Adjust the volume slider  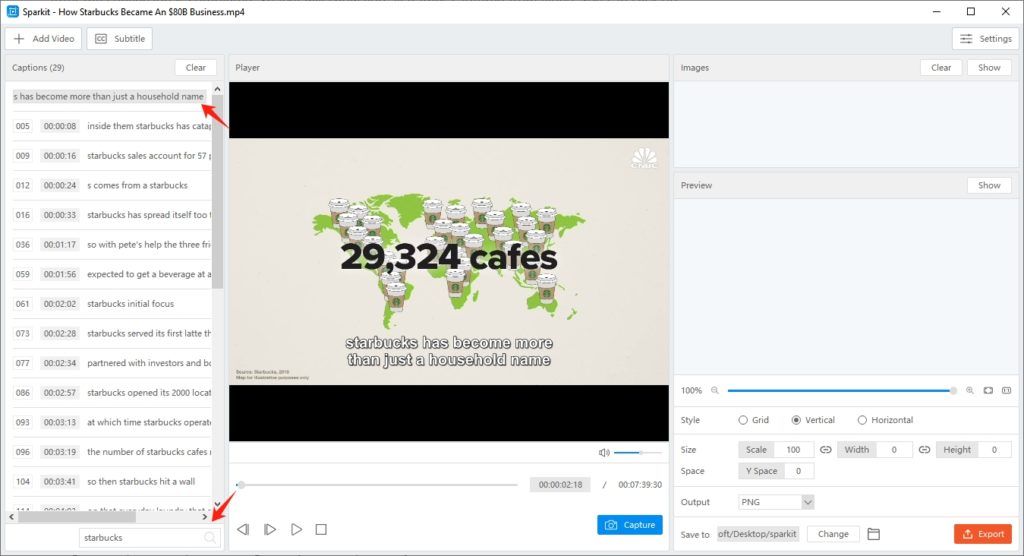[x=637, y=452]
